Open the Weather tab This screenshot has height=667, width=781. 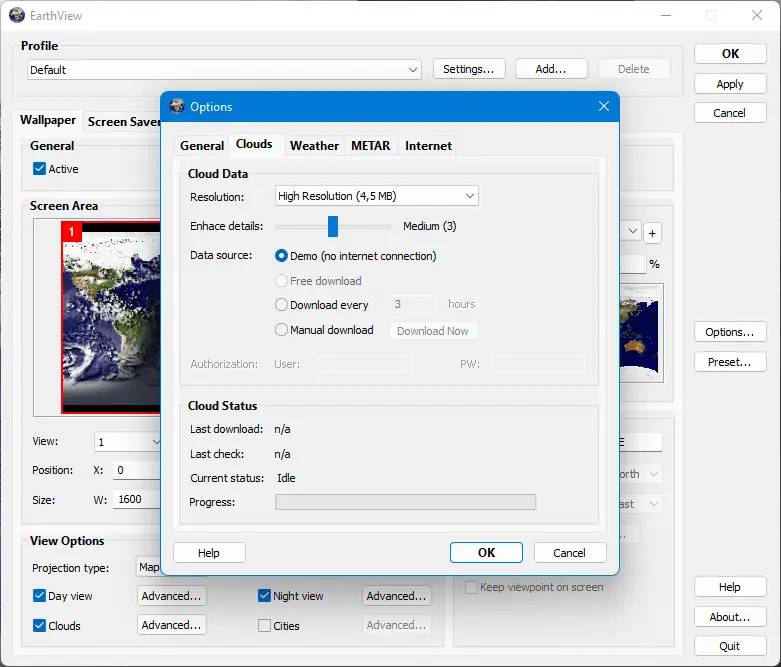(x=314, y=145)
